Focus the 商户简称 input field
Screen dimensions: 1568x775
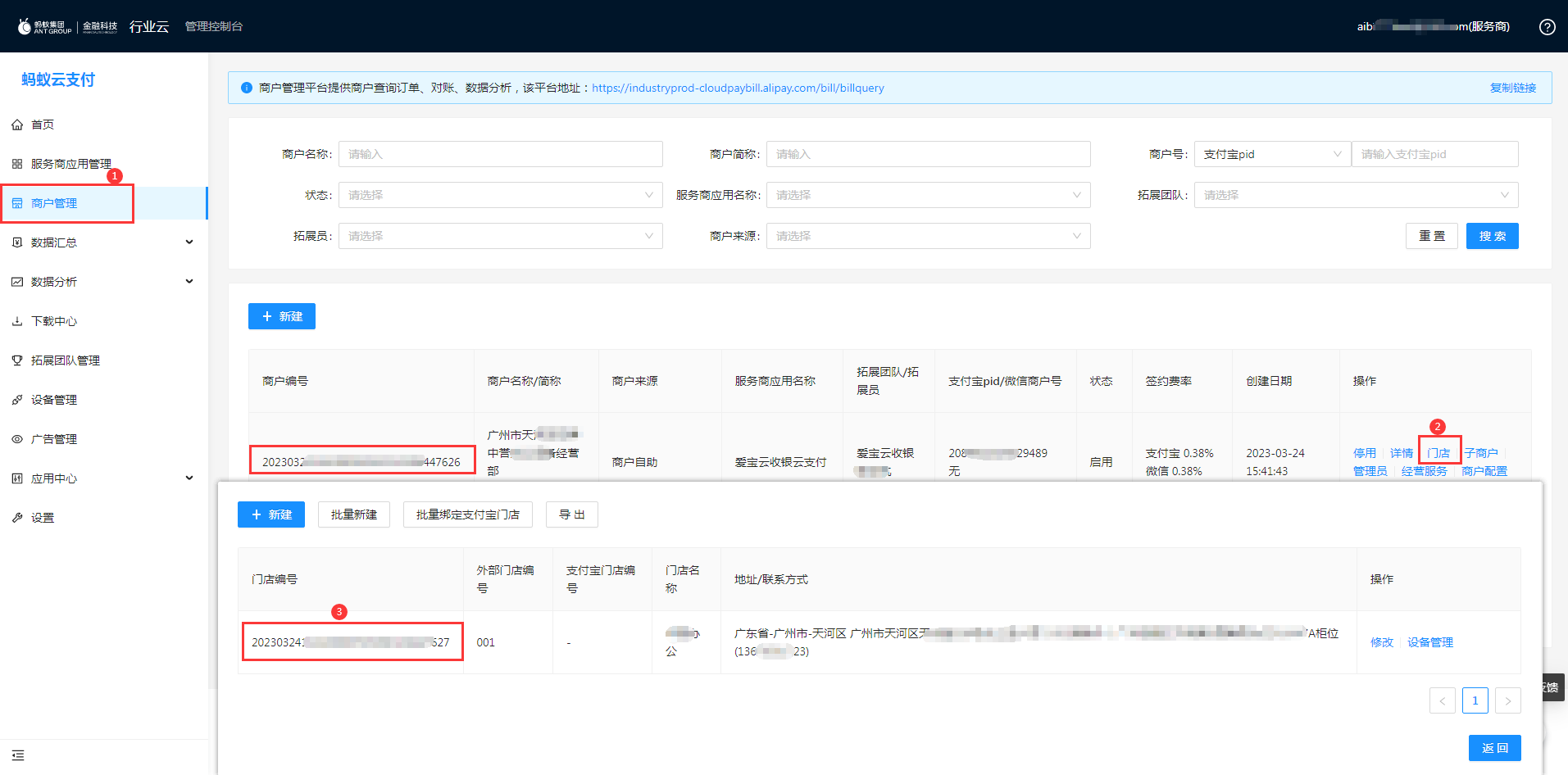[x=929, y=154]
